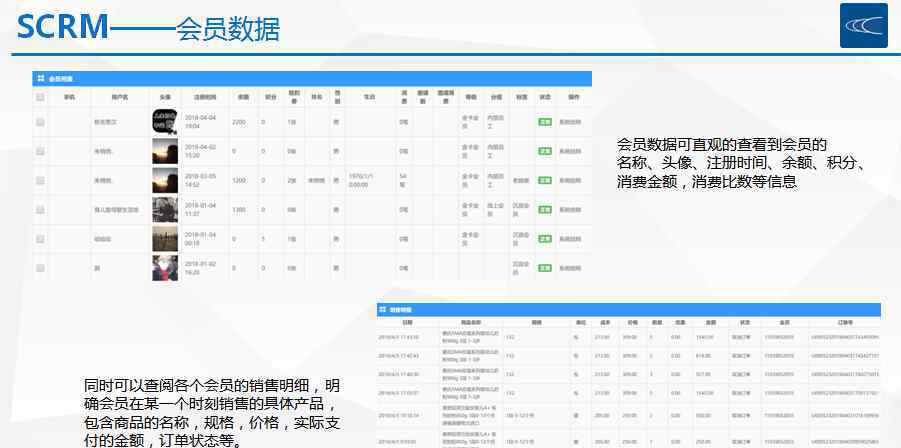Click the slide title SCRM——会员数据

pos(148,27)
